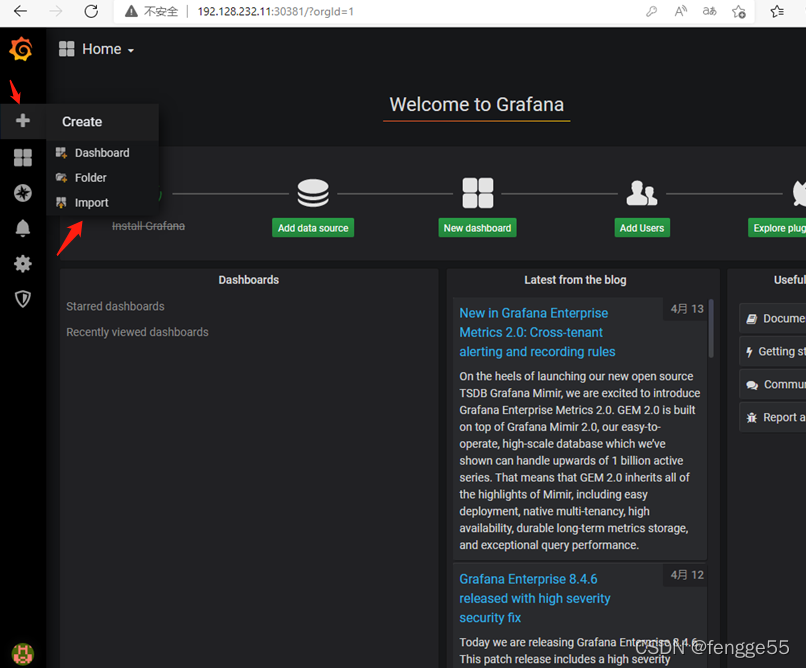
Task: Open the Documentation link
Action: [773, 319]
